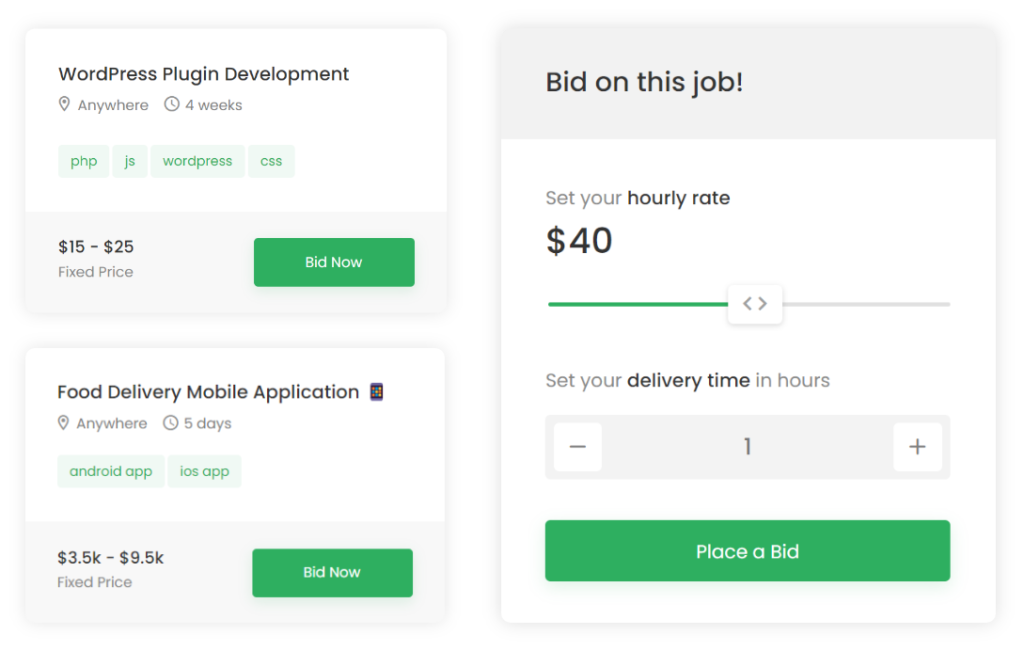Select the android app skill tag
1024x651 pixels.
coord(110,471)
